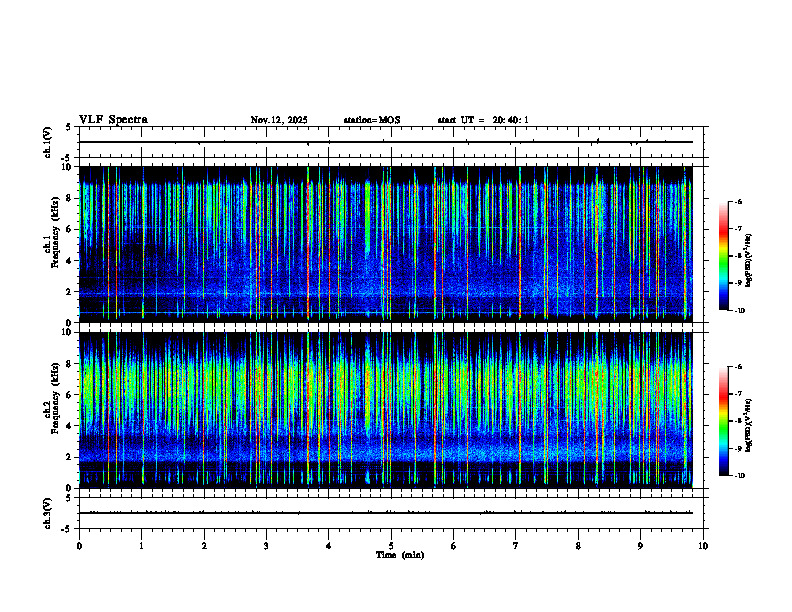Click the ch.1 spectrogram color scale bar
792x612 pixels.
click(x=723, y=256)
